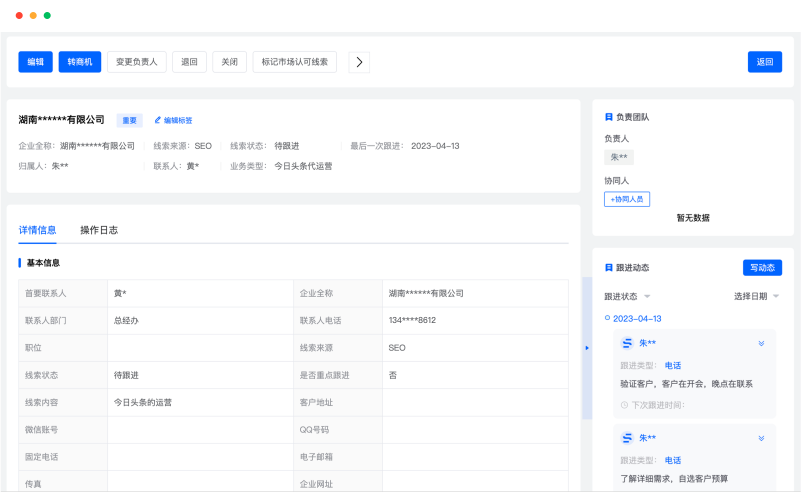Click the 跟进动态 panel icon
Image resolution: width=801 pixels, height=492 pixels.
click(x=608, y=268)
